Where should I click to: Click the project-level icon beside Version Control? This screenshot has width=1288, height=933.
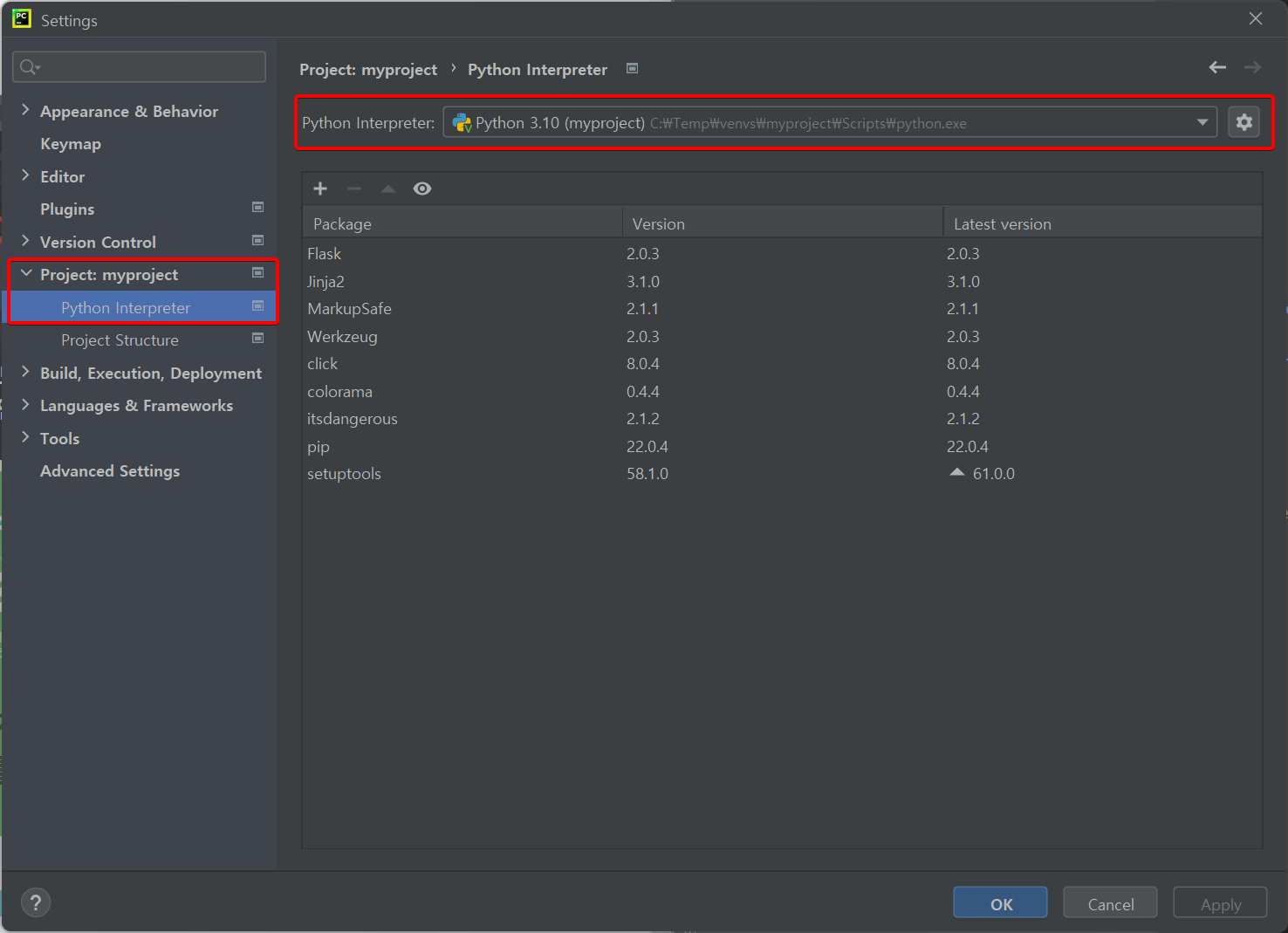tap(258, 240)
